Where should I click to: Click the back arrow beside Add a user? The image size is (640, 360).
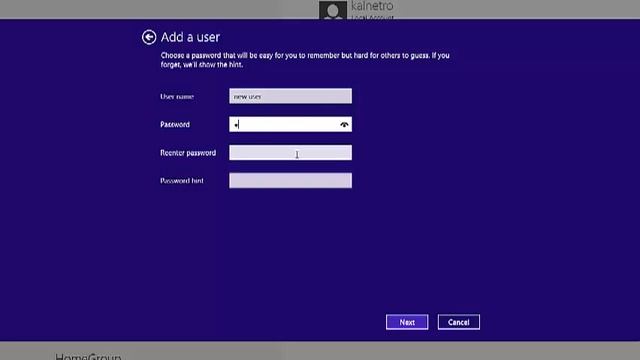(149, 37)
